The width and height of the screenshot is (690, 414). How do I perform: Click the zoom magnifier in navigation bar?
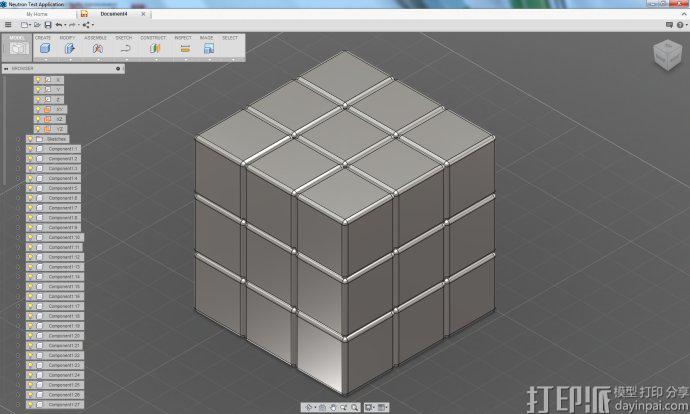[354, 407]
